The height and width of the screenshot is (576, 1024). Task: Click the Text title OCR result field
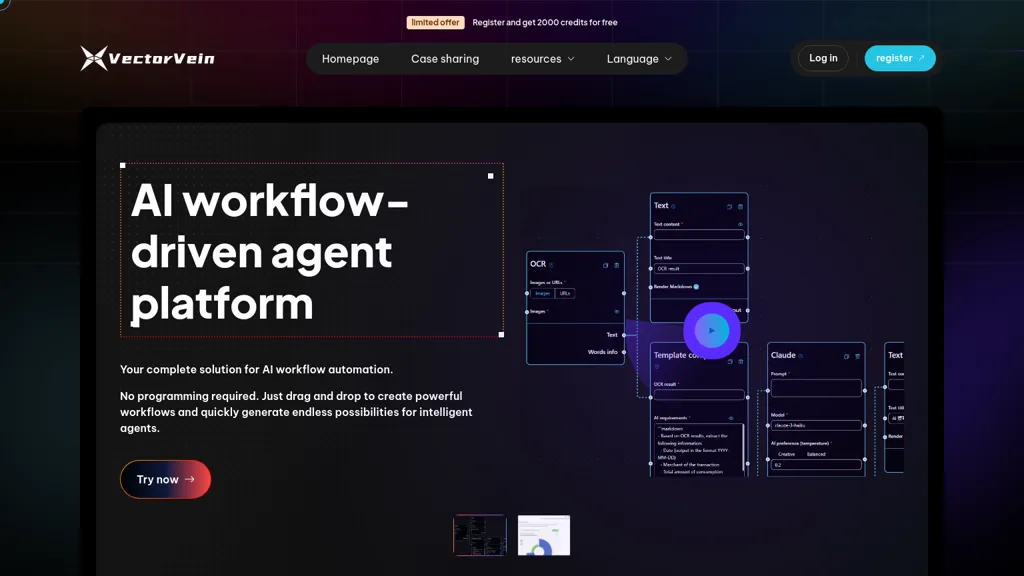point(699,268)
